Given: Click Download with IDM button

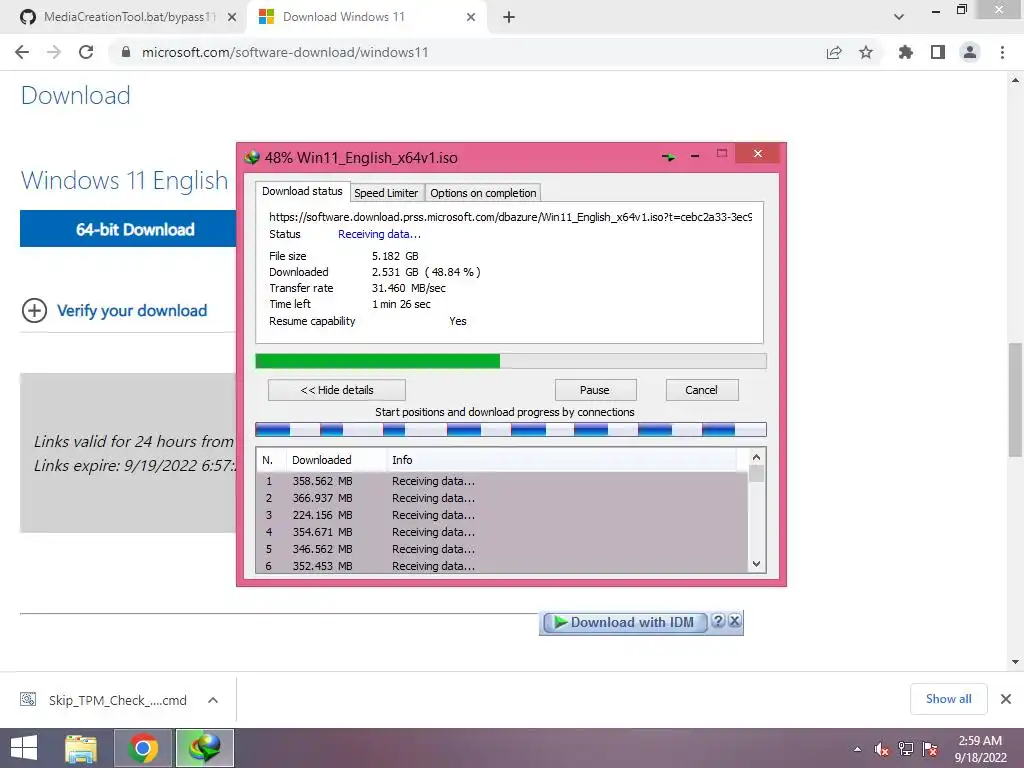Looking at the screenshot, I should [625, 622].
